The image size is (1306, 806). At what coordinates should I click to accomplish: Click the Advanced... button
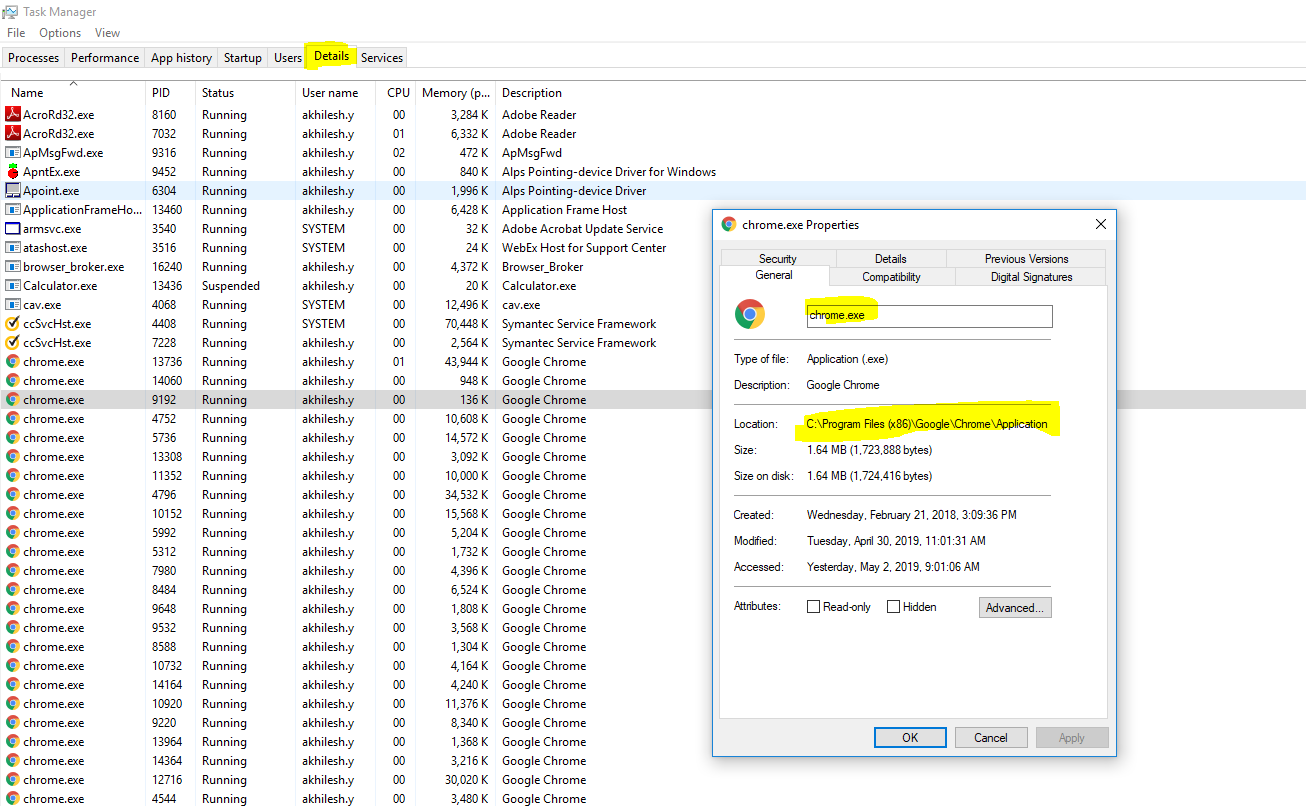click(1015, 607)
